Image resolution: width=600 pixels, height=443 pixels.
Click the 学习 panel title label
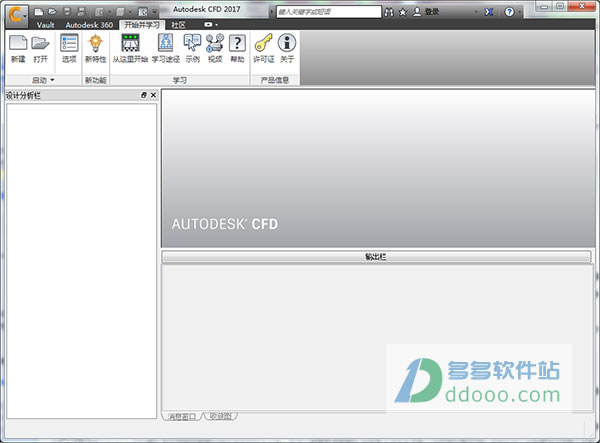pos(179,80)
